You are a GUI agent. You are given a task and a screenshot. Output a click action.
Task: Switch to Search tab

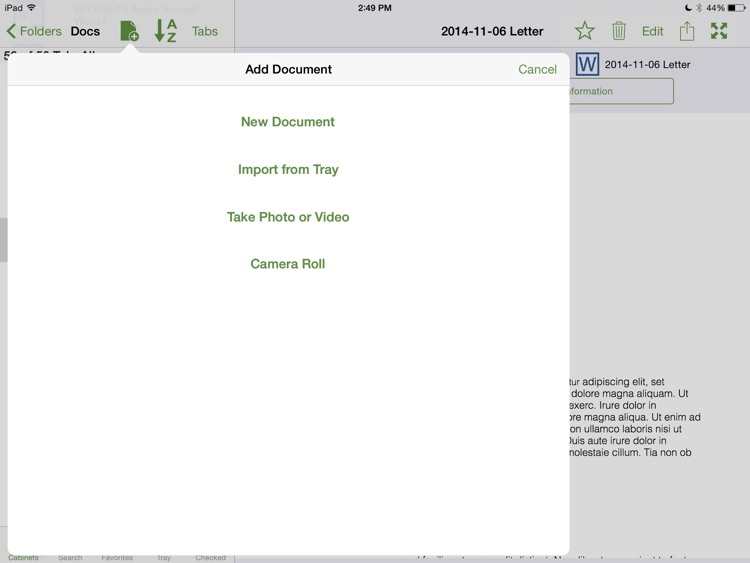(x=70, y=558)
